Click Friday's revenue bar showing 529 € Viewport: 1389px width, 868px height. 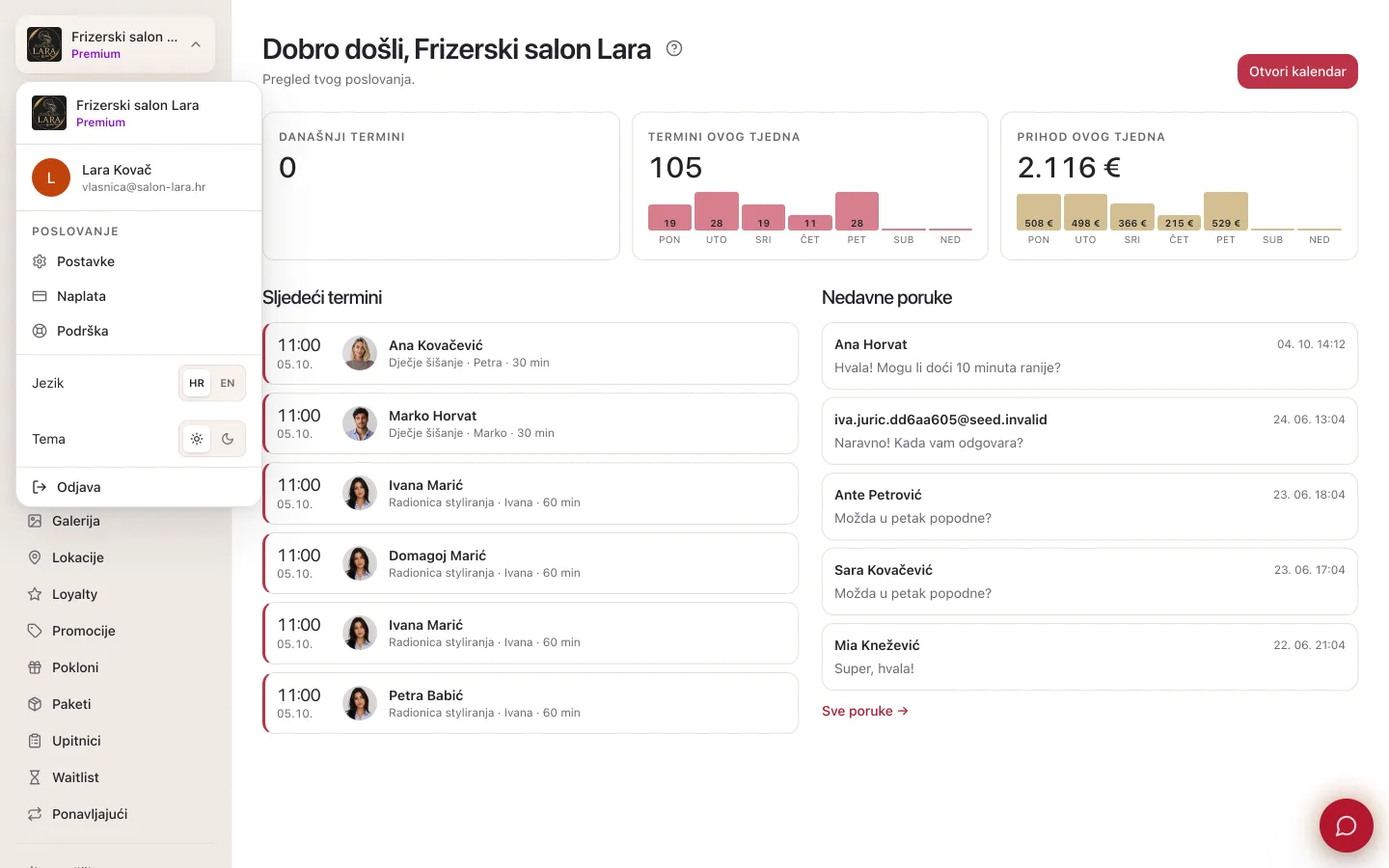point(1225,211)
